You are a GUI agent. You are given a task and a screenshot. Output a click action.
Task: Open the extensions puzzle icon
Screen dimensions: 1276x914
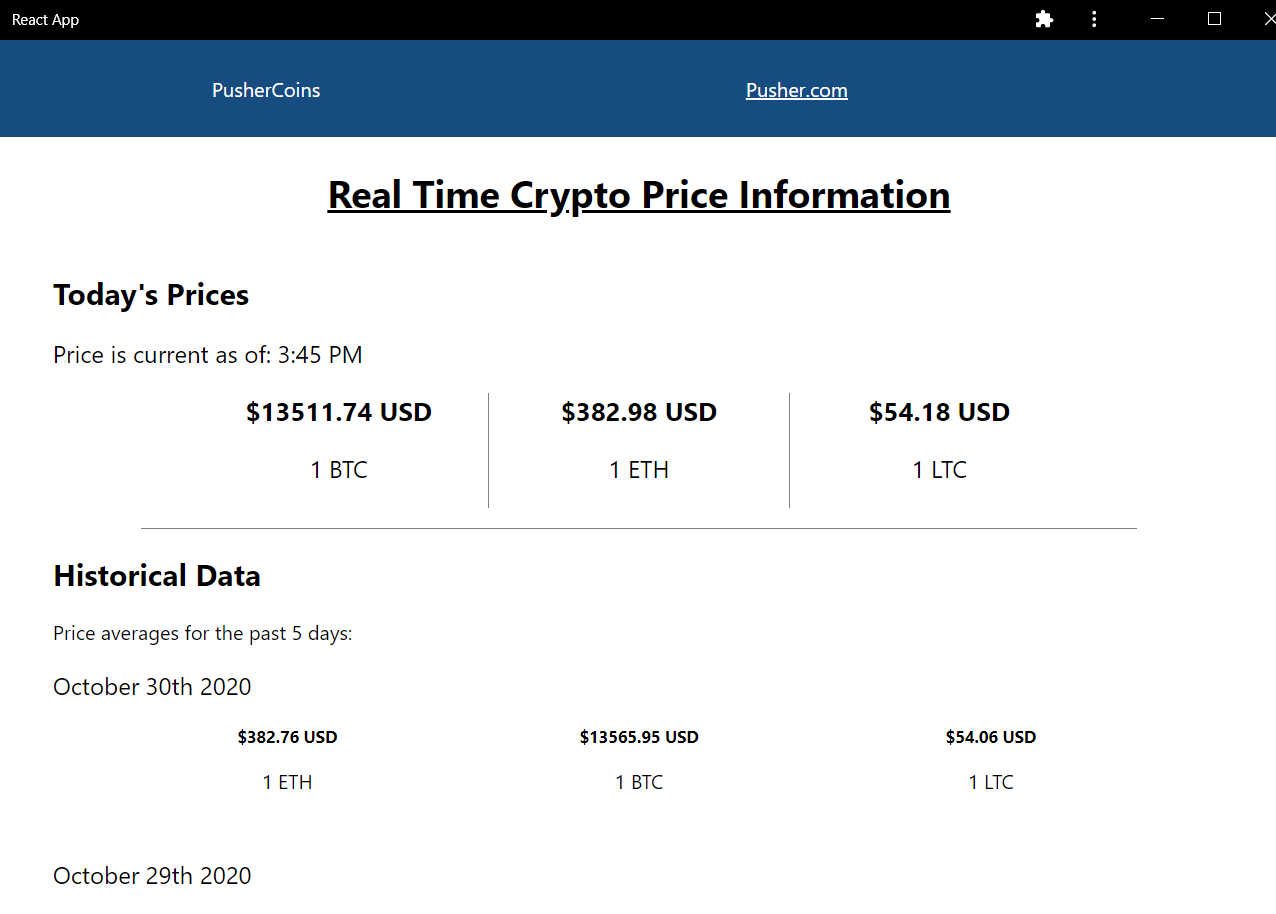[x=1044, y=19]
